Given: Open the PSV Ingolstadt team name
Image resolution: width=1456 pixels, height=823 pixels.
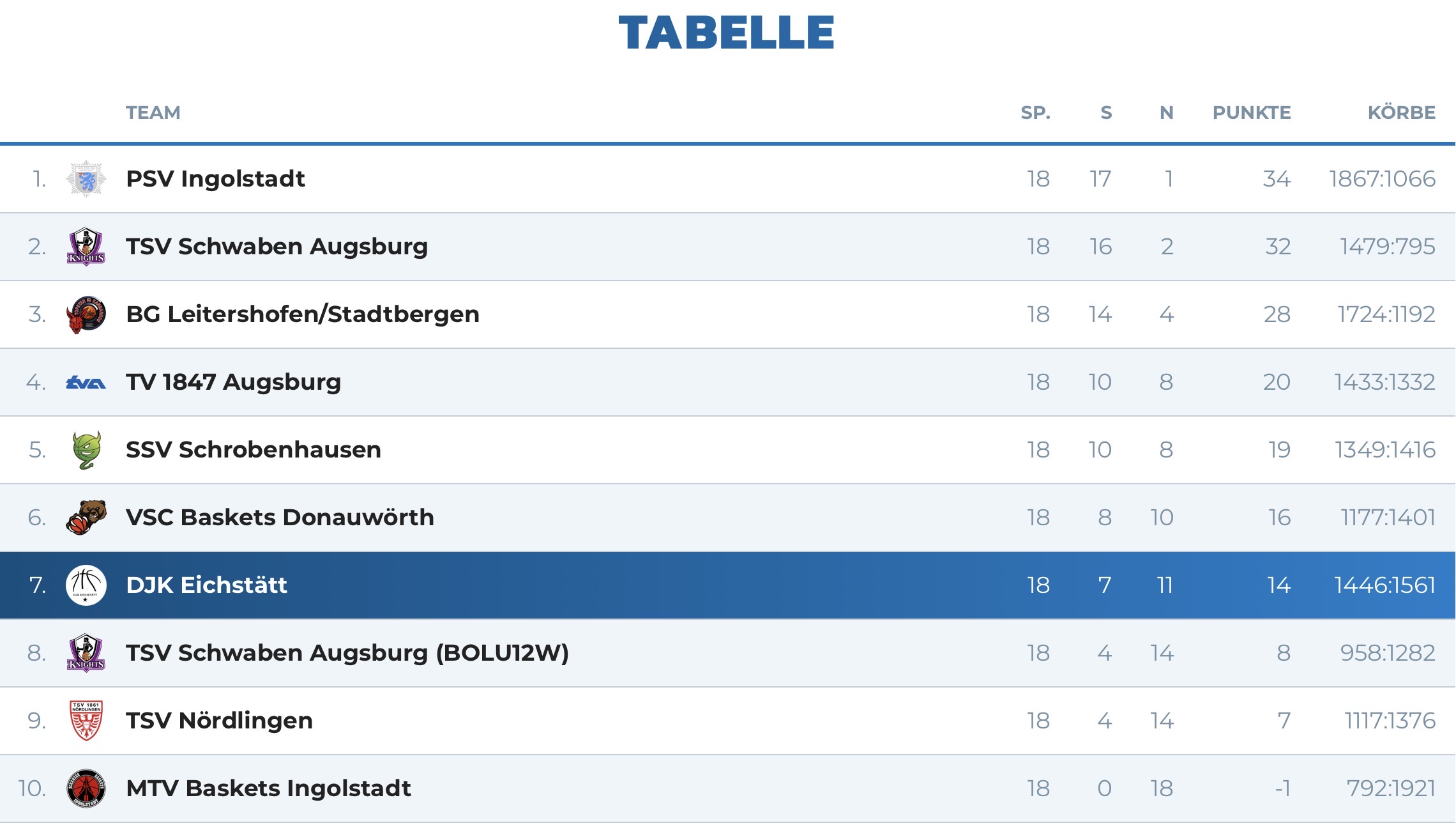Looking at the screenshot, I should pos(215,179).
